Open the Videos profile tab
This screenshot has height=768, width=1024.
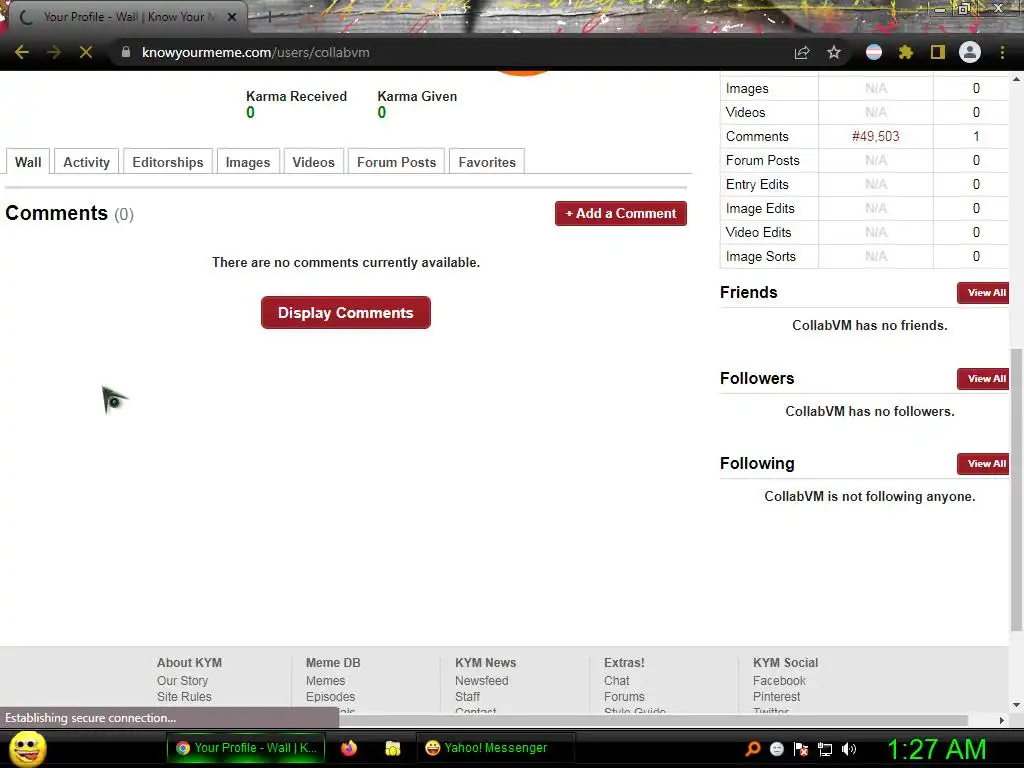[x=313, y=162]
